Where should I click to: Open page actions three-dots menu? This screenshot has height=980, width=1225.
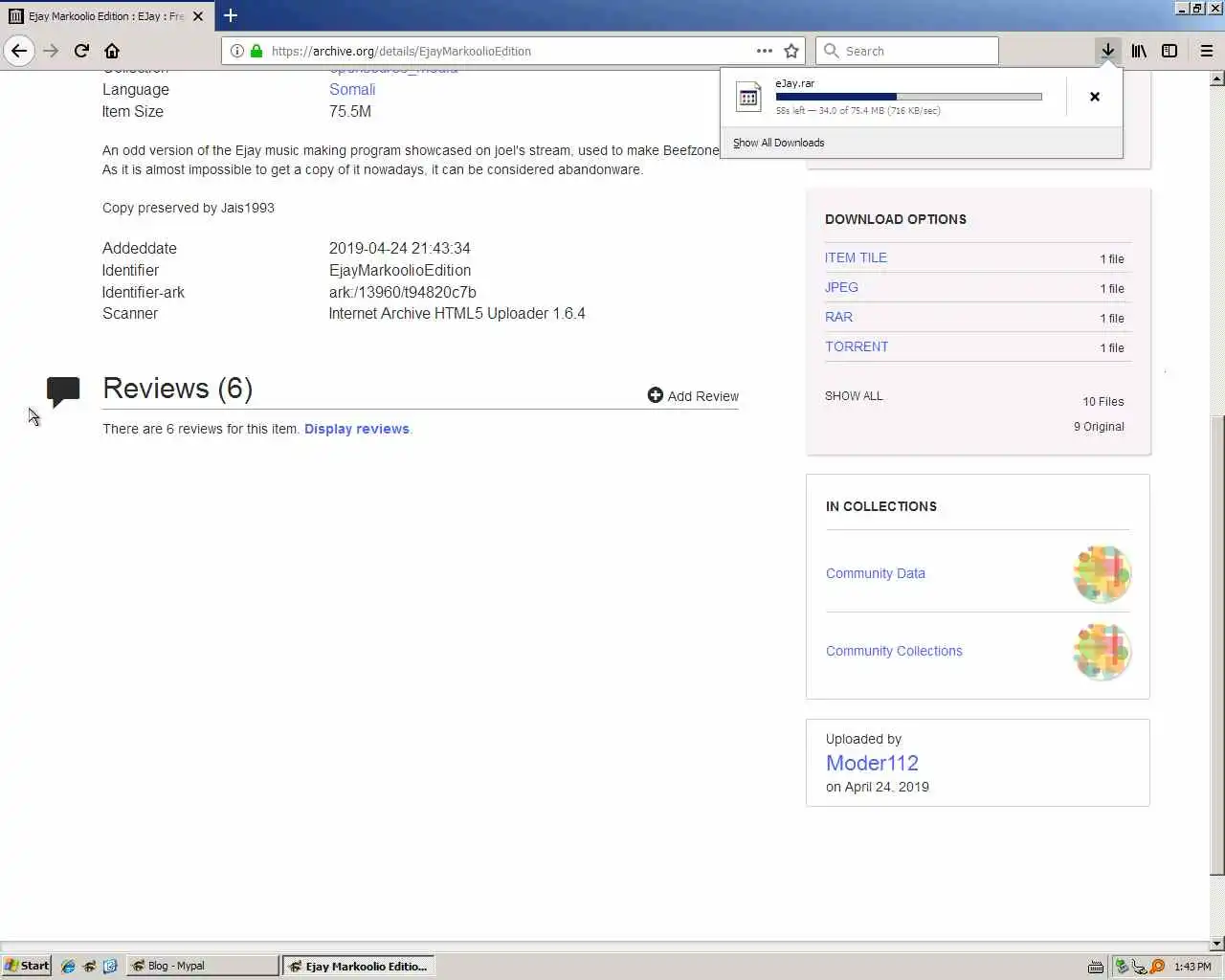coord(764,51)
